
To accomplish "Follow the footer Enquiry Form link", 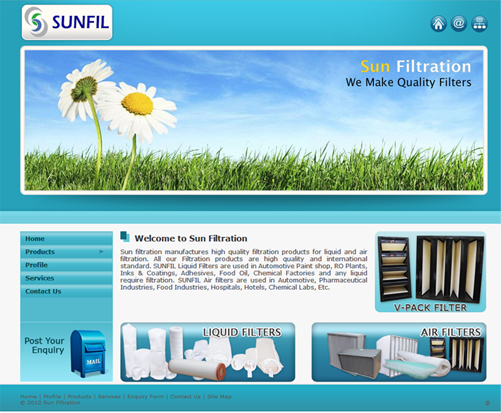I will [x=145, y=396].
